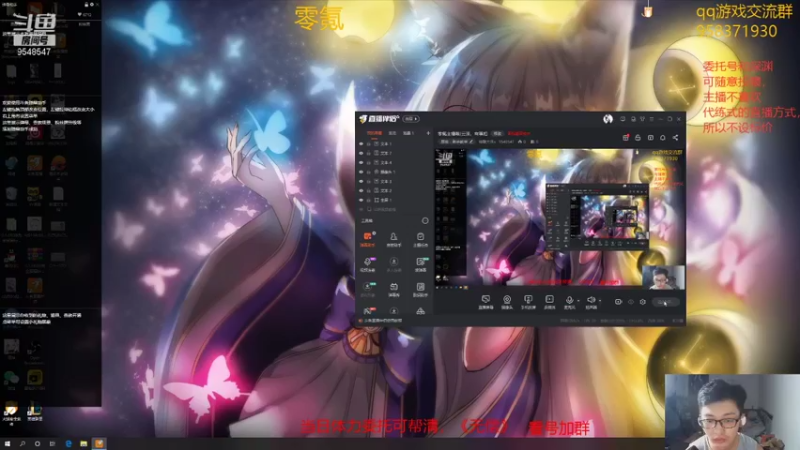Open the mode pill next to app logo
Viewport: 800px width, 450px height.
(x=411, y=119)
